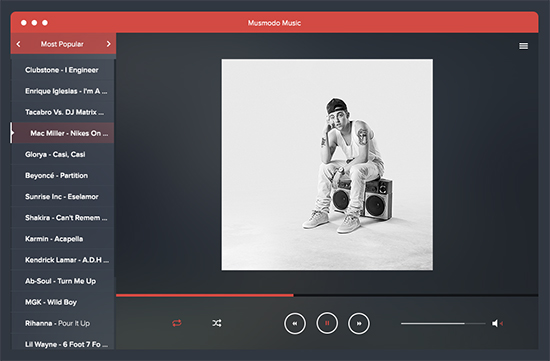Play Lil Wayne - 6 Foot 7 Fo ... track

tap(62, 342)
